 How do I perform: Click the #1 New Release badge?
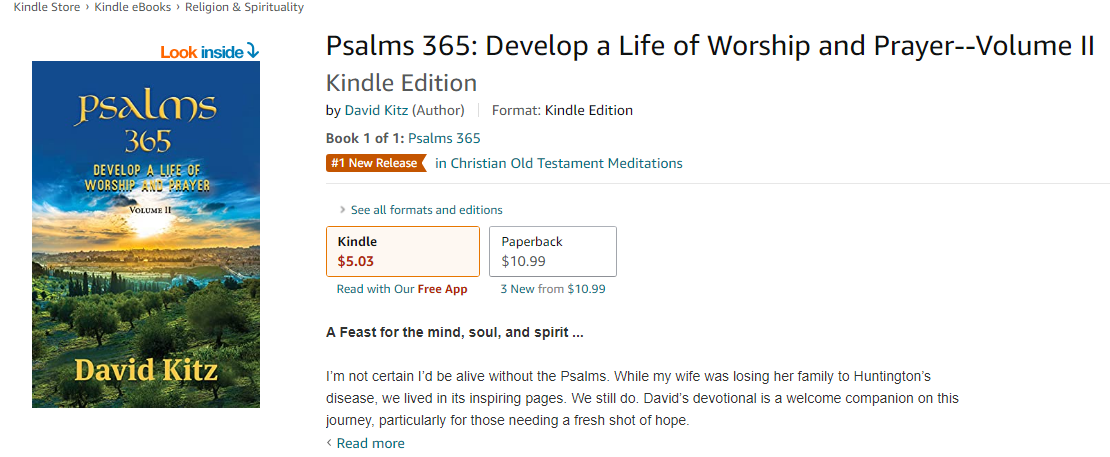click(375, 163)
